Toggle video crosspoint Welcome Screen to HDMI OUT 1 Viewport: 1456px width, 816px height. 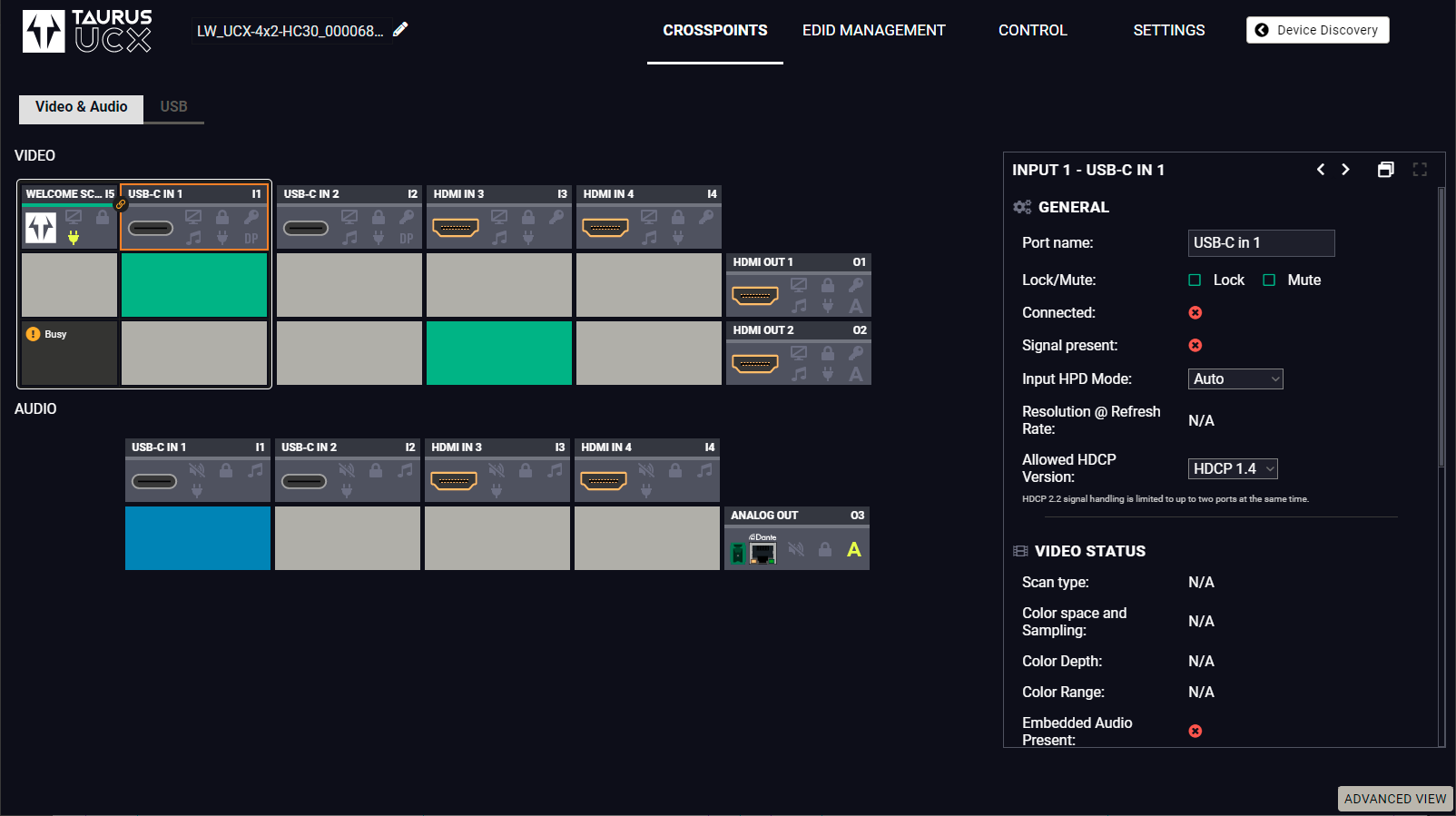point(69,285)
